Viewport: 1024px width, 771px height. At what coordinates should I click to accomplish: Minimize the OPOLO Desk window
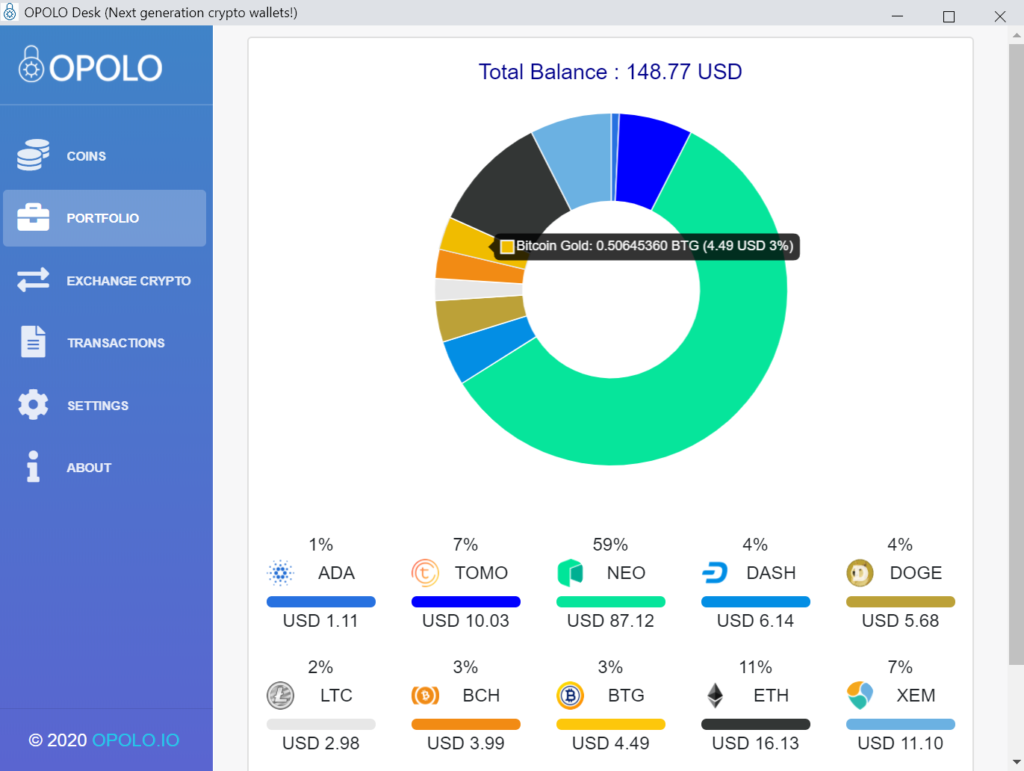pos(897,16)
